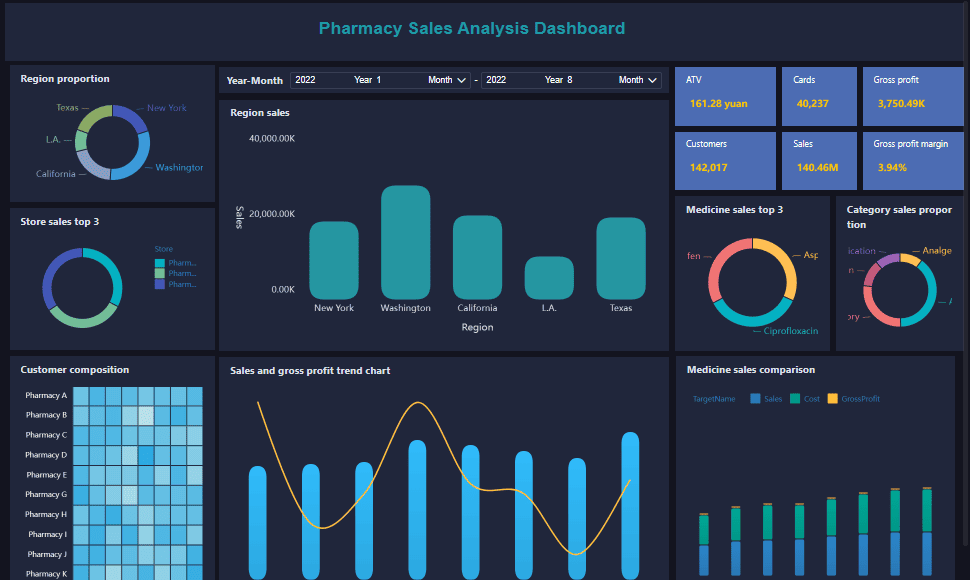Screen dimensions: 970x580
Task: Click the indigo Store legend color square
Action: (159, 285)
